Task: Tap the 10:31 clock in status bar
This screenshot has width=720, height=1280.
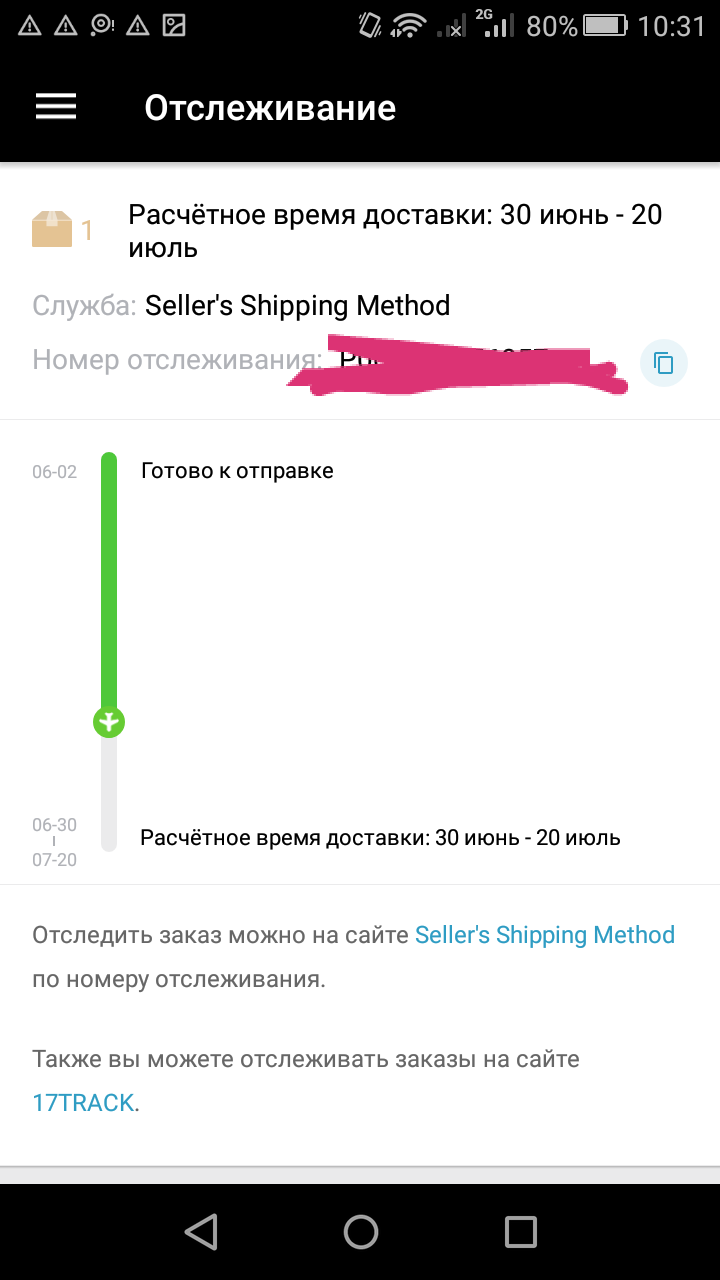Action: (x=671, y=26)
